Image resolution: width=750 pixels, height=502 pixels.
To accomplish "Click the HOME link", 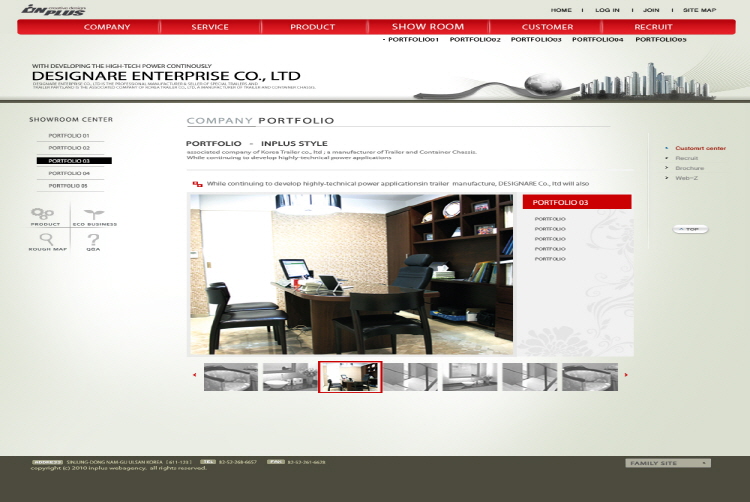I will tap(561, 10).
